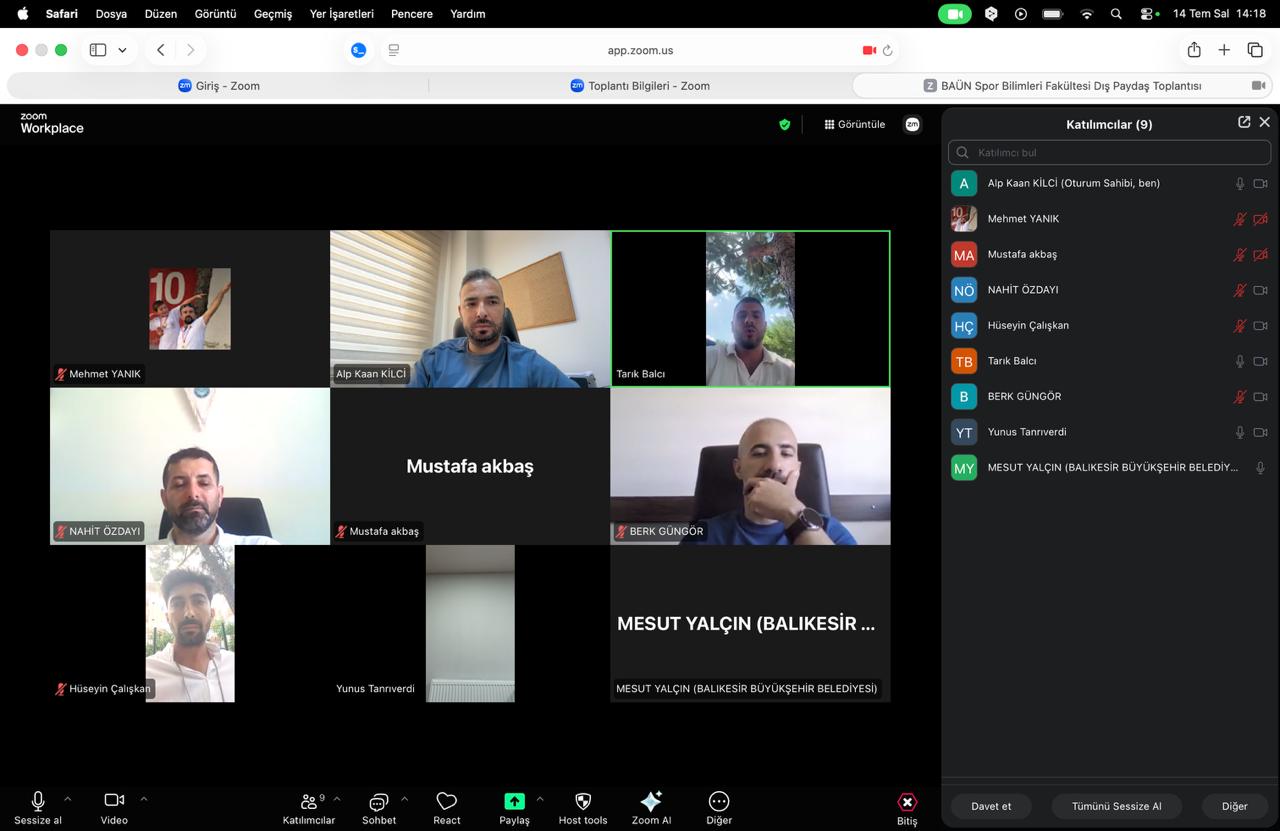
Task: Select Tarık Balcı's video tile
Action: click(750, 309)
